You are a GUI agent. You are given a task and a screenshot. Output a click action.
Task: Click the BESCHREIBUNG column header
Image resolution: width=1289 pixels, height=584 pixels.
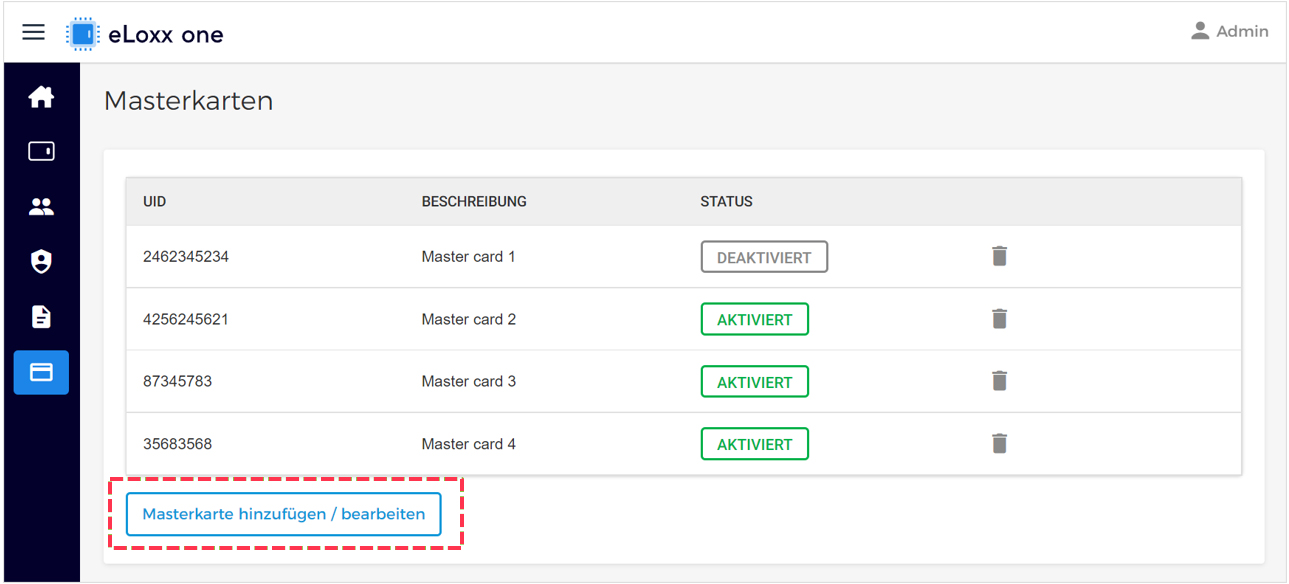(474, 201)
